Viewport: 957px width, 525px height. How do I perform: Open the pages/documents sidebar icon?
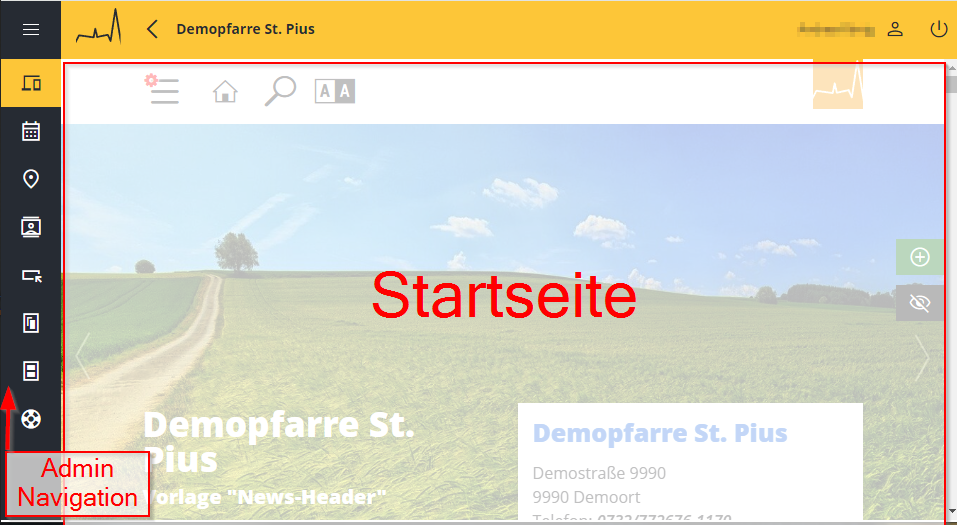[30, 323]
